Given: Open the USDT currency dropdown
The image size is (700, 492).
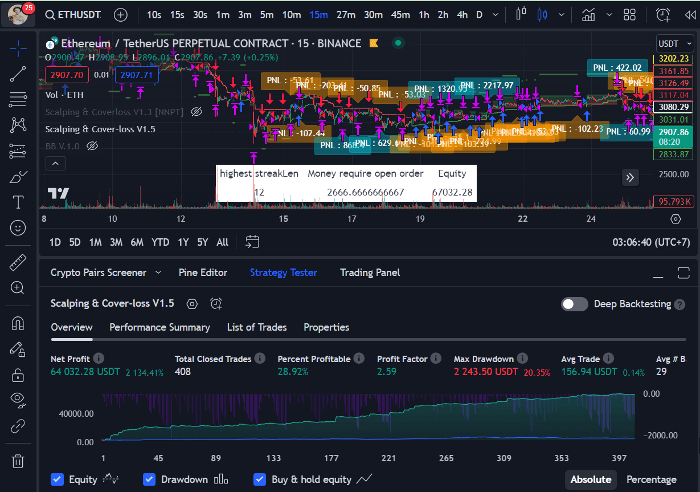Looking at the screenshot, I should coord(675,44).
